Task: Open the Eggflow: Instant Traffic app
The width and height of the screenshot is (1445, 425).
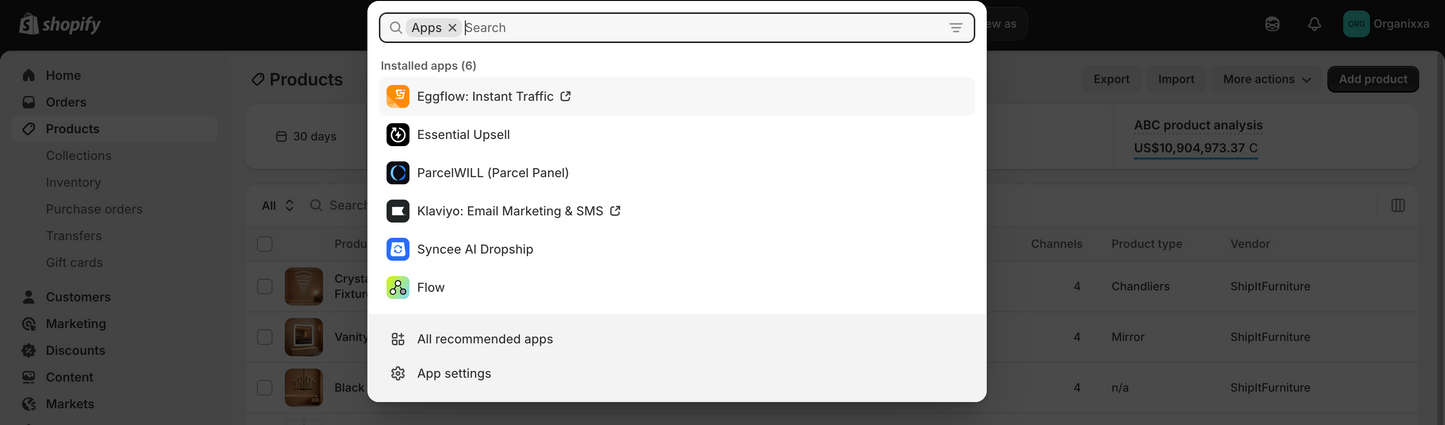Action: [676, 96]
